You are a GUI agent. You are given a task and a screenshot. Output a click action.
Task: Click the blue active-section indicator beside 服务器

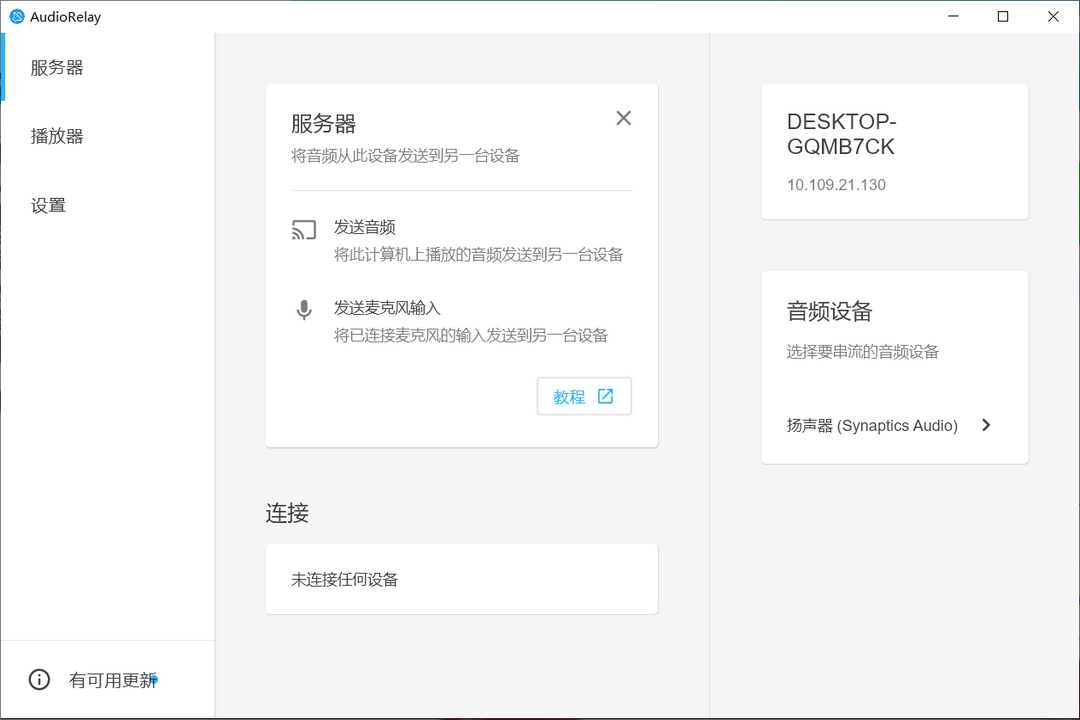coord(2,67)
